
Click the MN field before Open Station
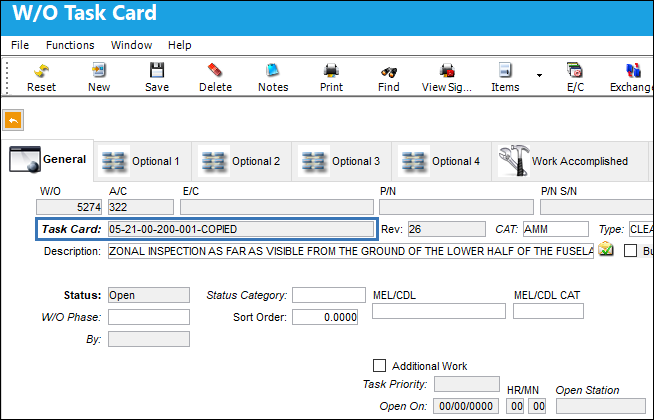pos(537,406)
